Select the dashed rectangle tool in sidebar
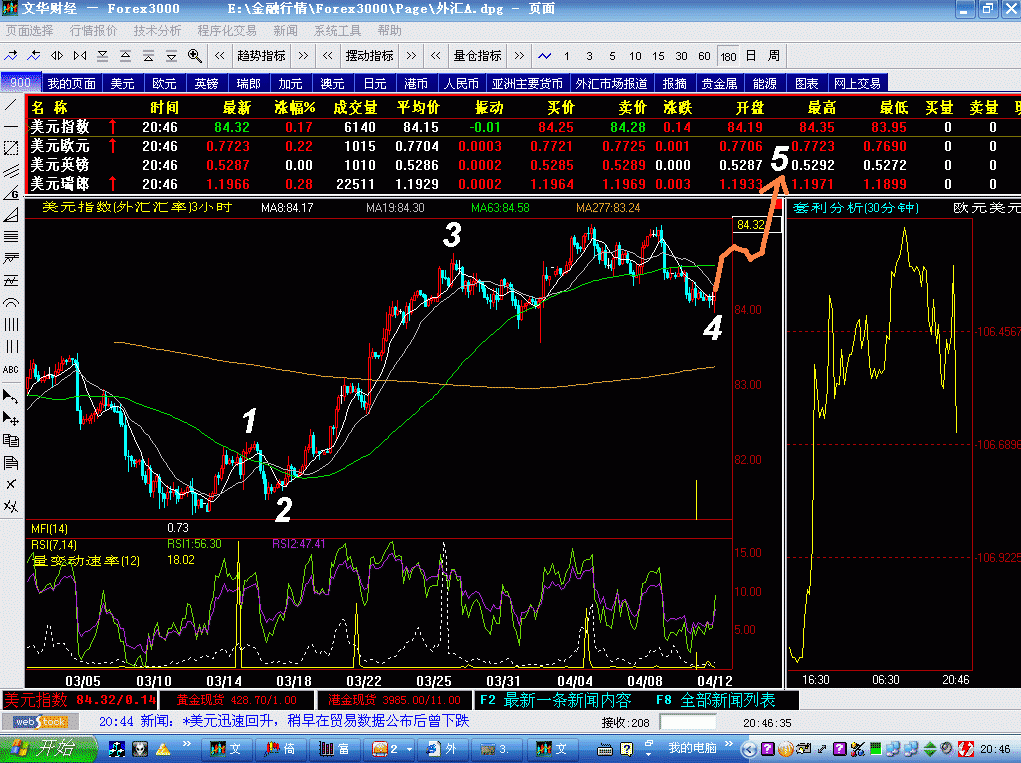This screenshot has width=1021, height=763. click(11, 148)
